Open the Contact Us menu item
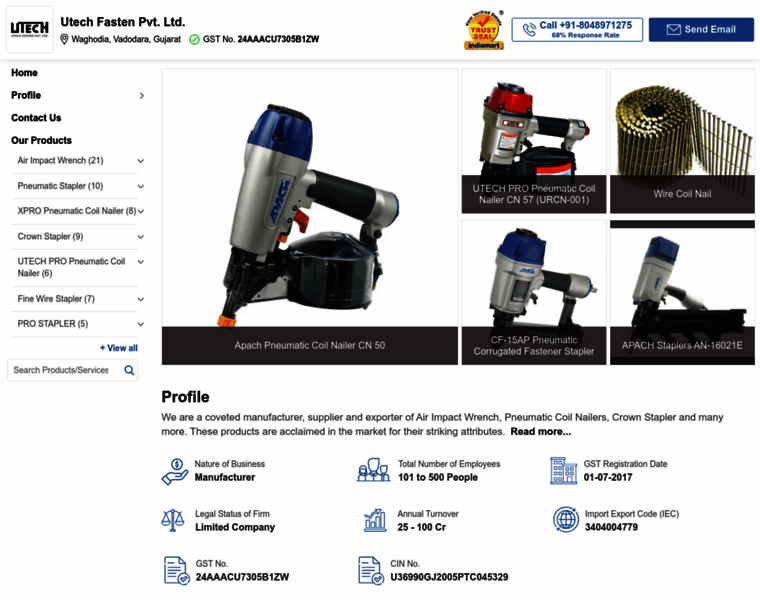760x600 pixels. (36, 118)
